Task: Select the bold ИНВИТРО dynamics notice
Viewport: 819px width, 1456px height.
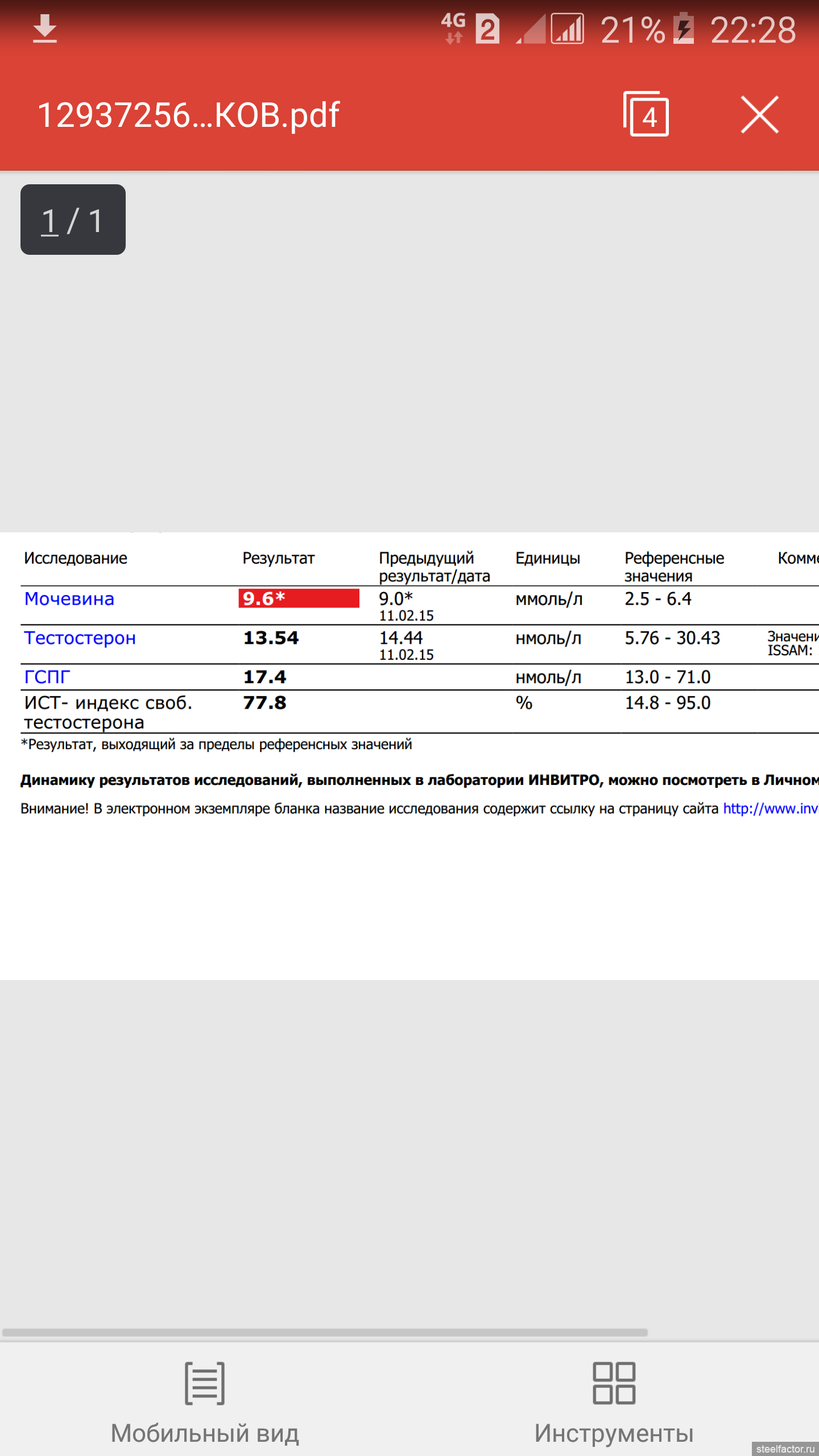Action: [x=420, y=780]
